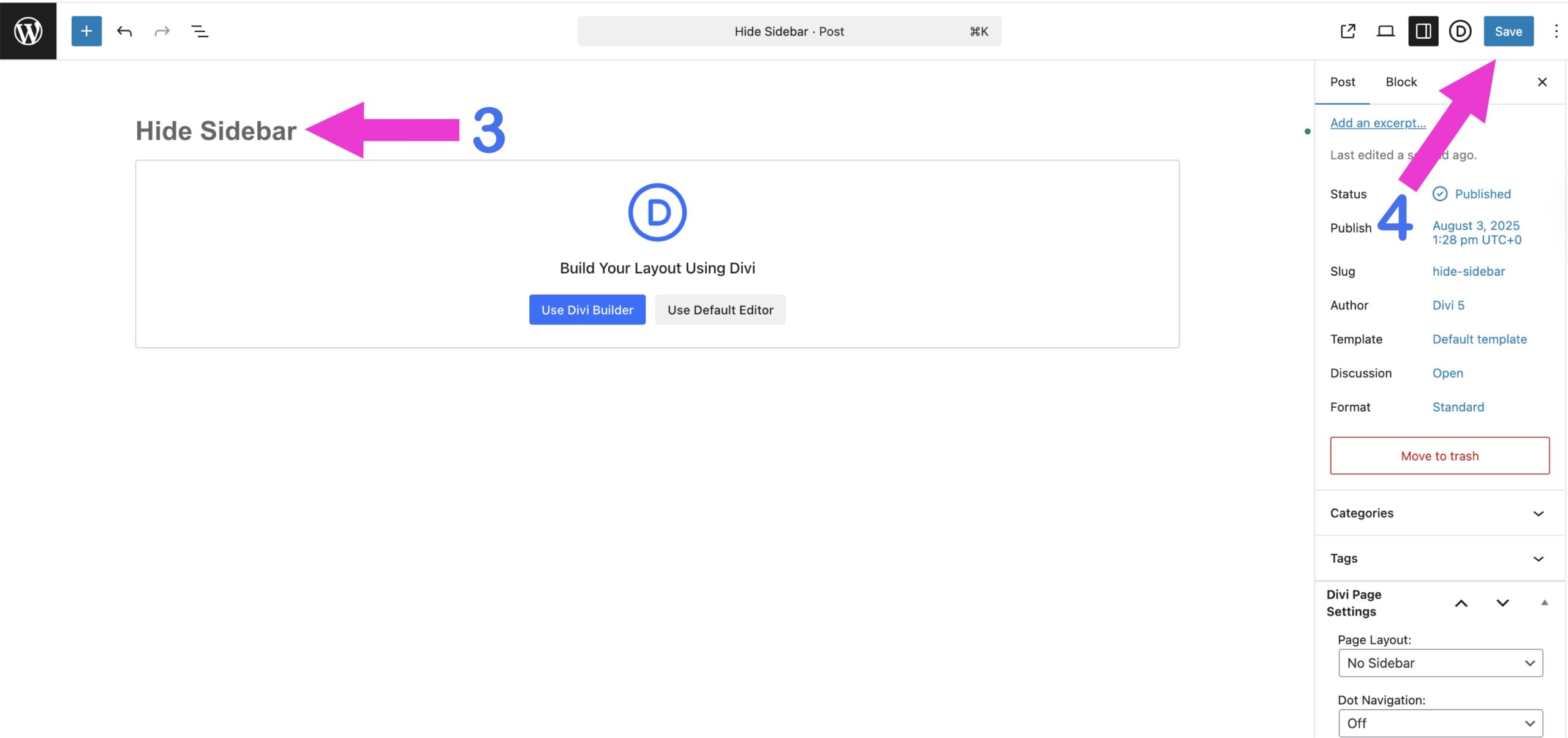Click the Save button
The width and height of the screenshot is (1568, 738).
coord(1509,31)
